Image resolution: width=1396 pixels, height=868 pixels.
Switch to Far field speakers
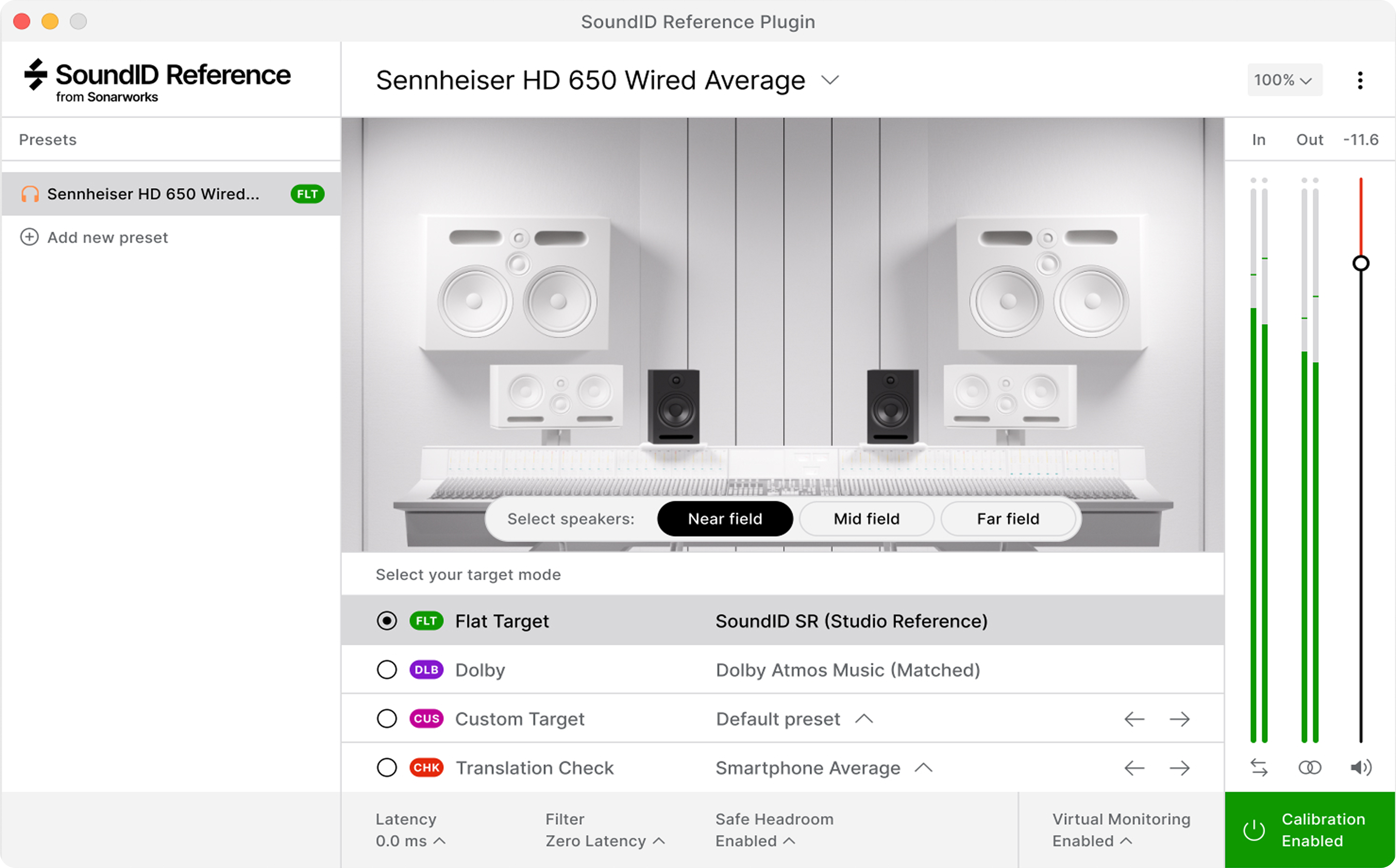coord(1008,518)
